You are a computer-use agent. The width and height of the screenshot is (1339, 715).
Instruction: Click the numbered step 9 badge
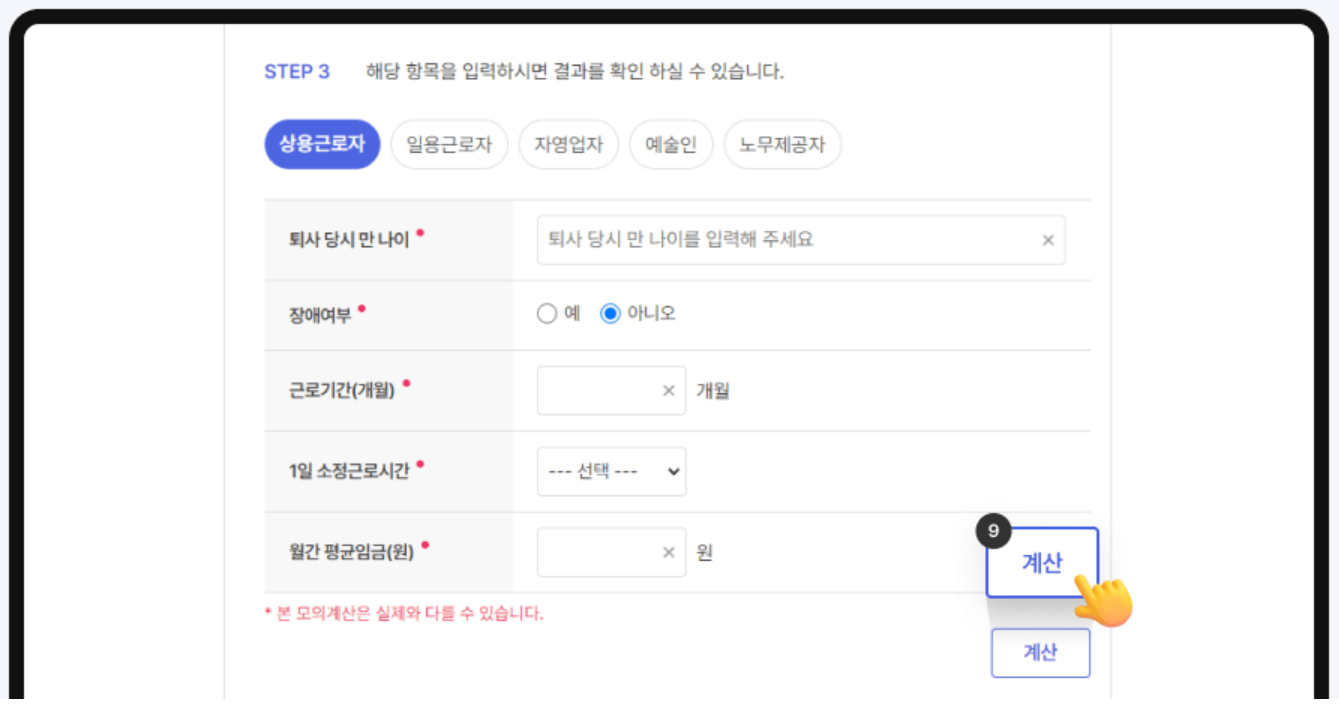pos(993,532)
